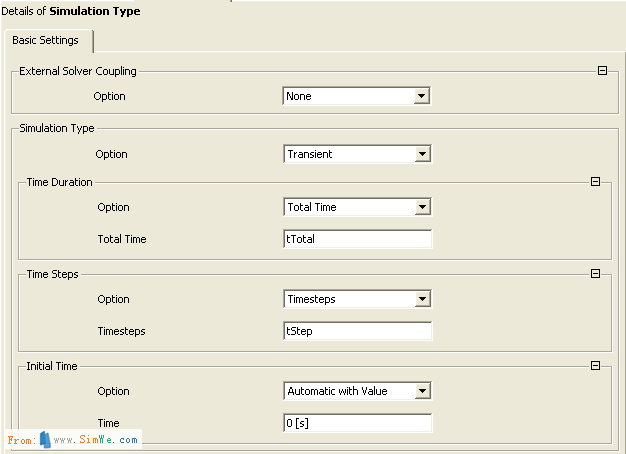The height and width of the screenshot is (454, 626).
Task: Collapse the Time Duration group
Action: 596,182
